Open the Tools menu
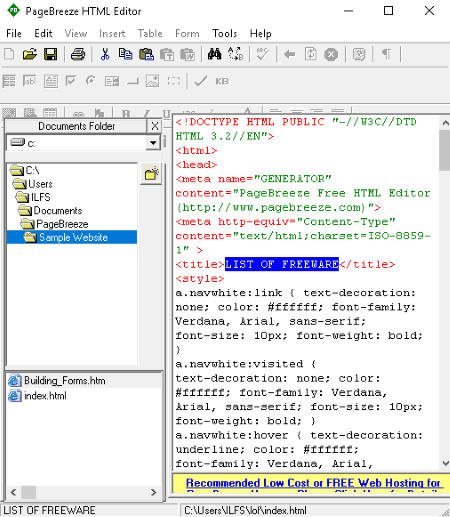This screenshot has height=517, width=450. click(x=225, y=33)
